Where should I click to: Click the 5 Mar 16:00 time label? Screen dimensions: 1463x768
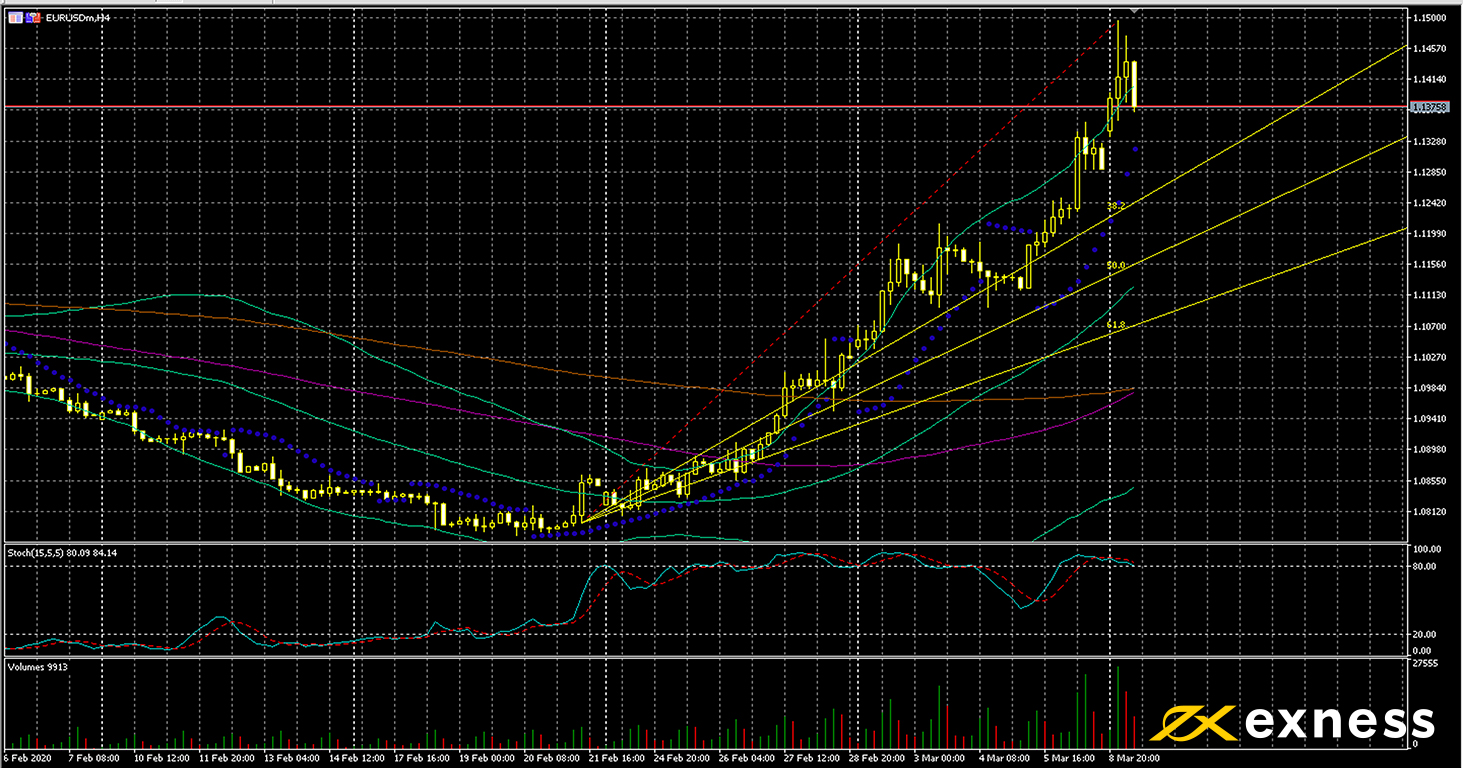pos(1071,758)
